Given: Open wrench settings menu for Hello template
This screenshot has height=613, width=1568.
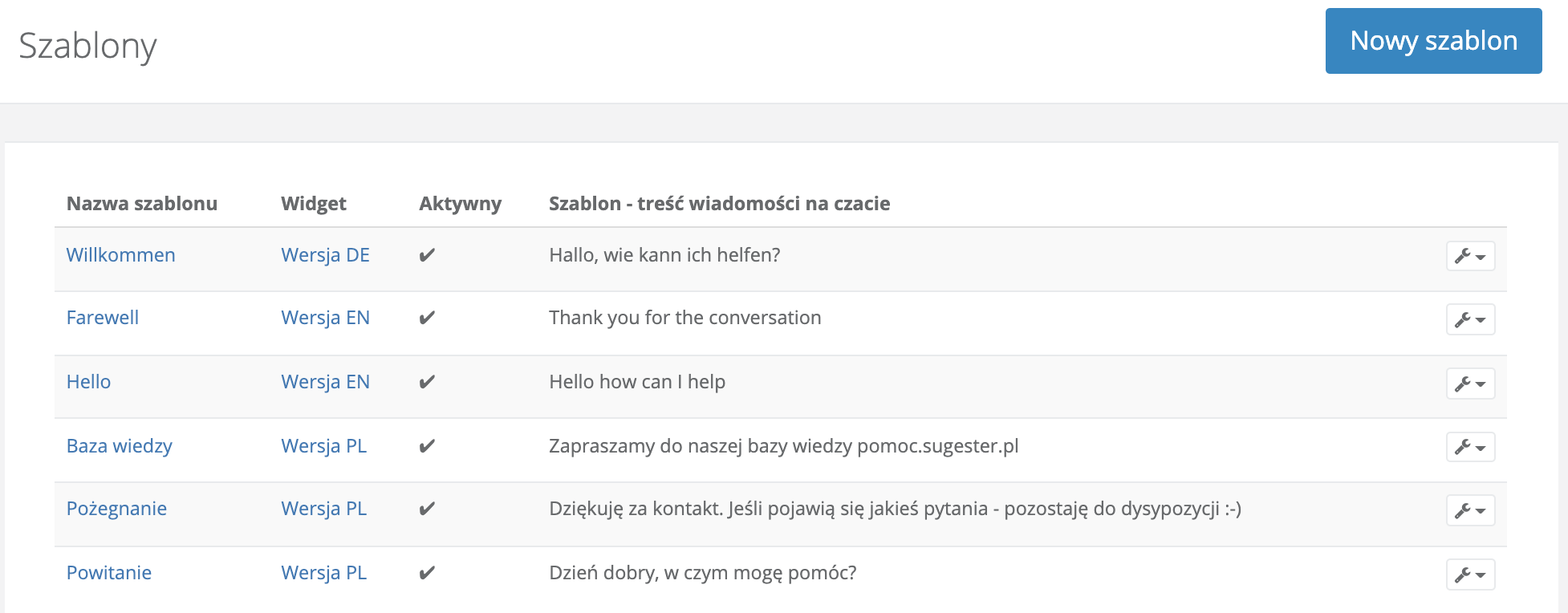Looking at the screenshot, I should point(1470,384).
